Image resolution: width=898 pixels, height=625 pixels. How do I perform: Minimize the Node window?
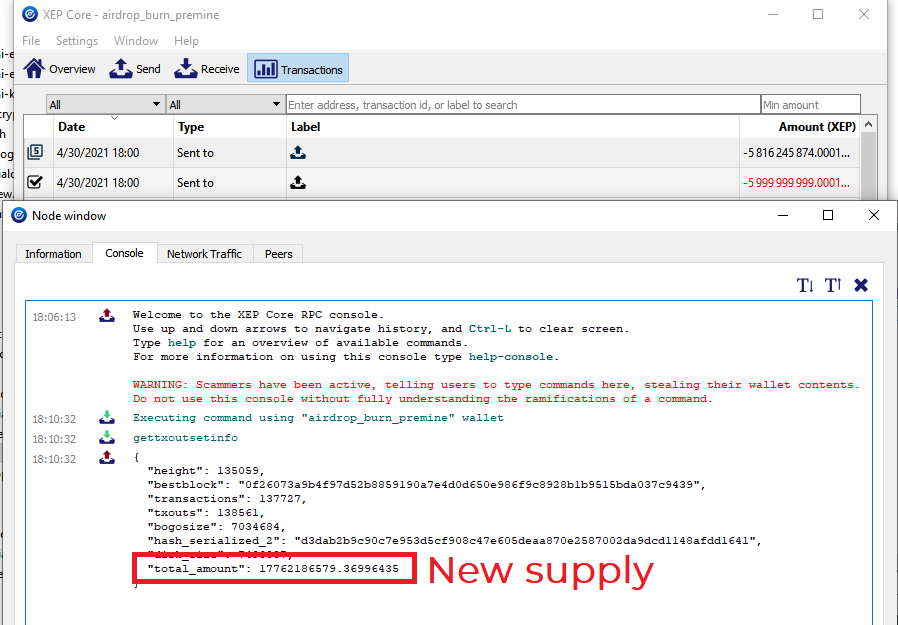783,215
